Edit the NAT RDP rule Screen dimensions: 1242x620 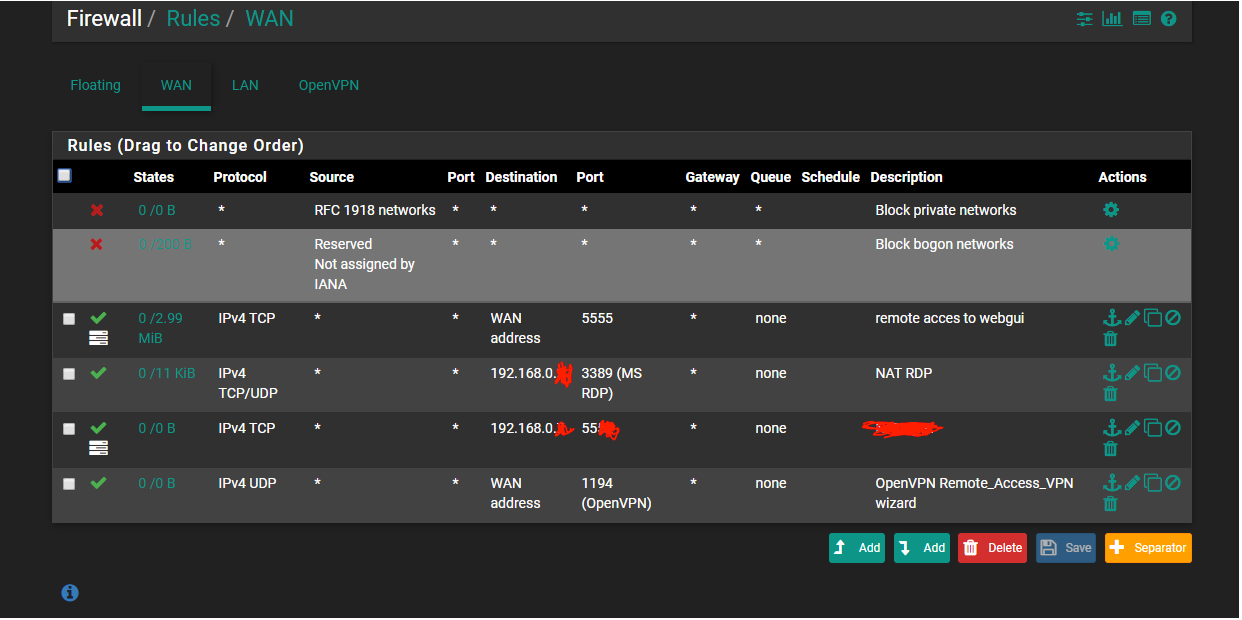[x=1132, y=373]
